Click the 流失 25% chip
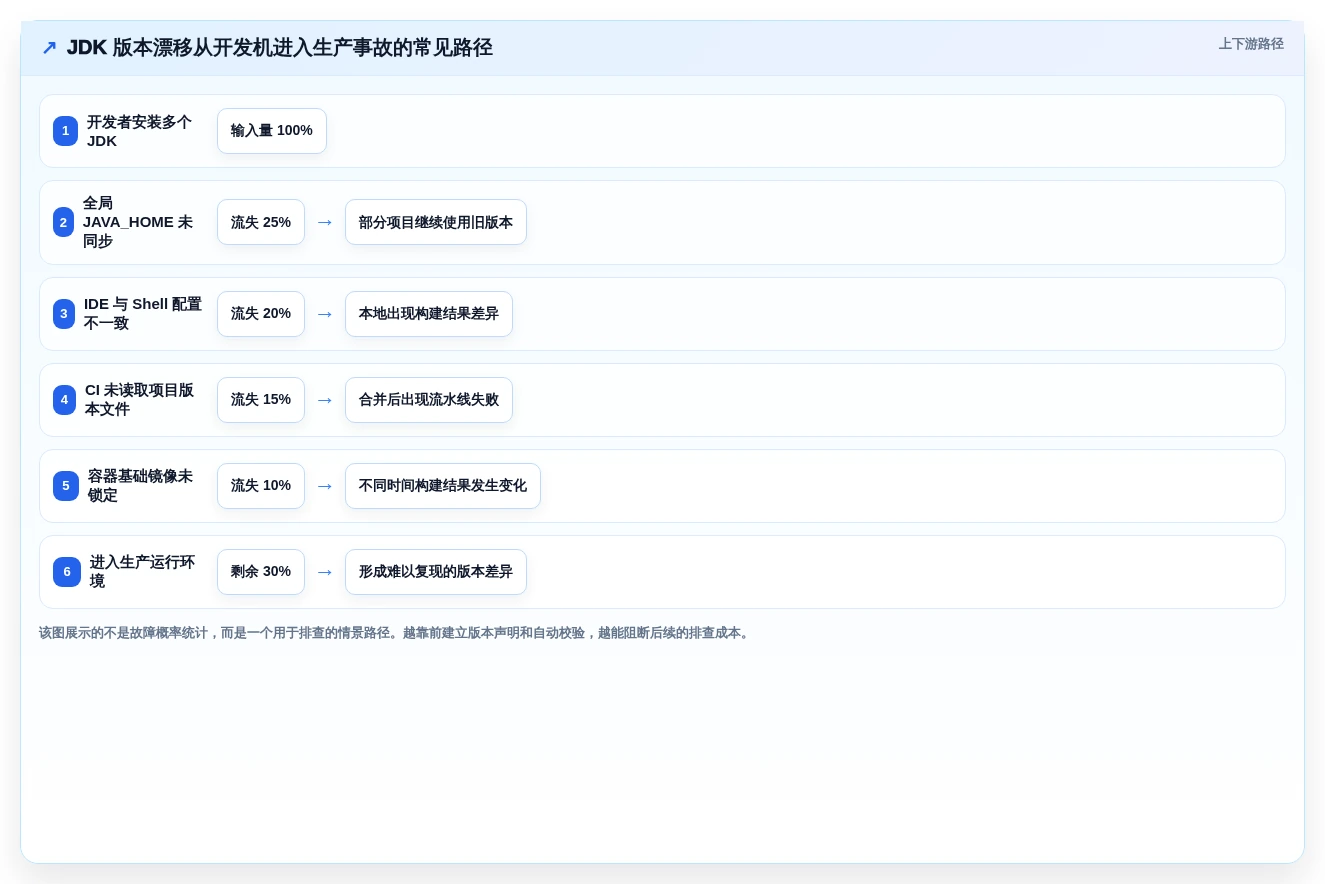Screen dimensions: 1325x884 [261, 222]
